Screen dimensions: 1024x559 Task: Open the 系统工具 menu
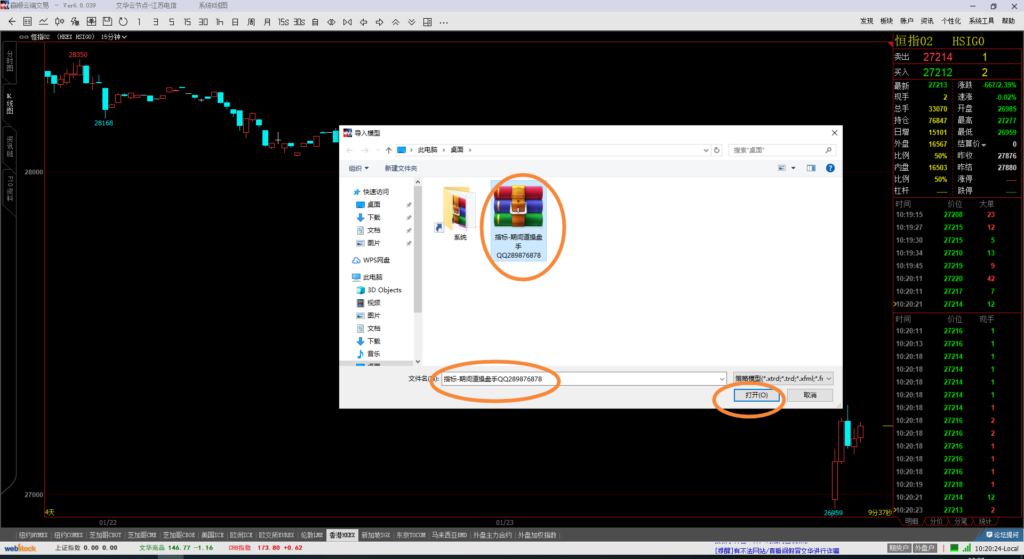click(964, 20)
